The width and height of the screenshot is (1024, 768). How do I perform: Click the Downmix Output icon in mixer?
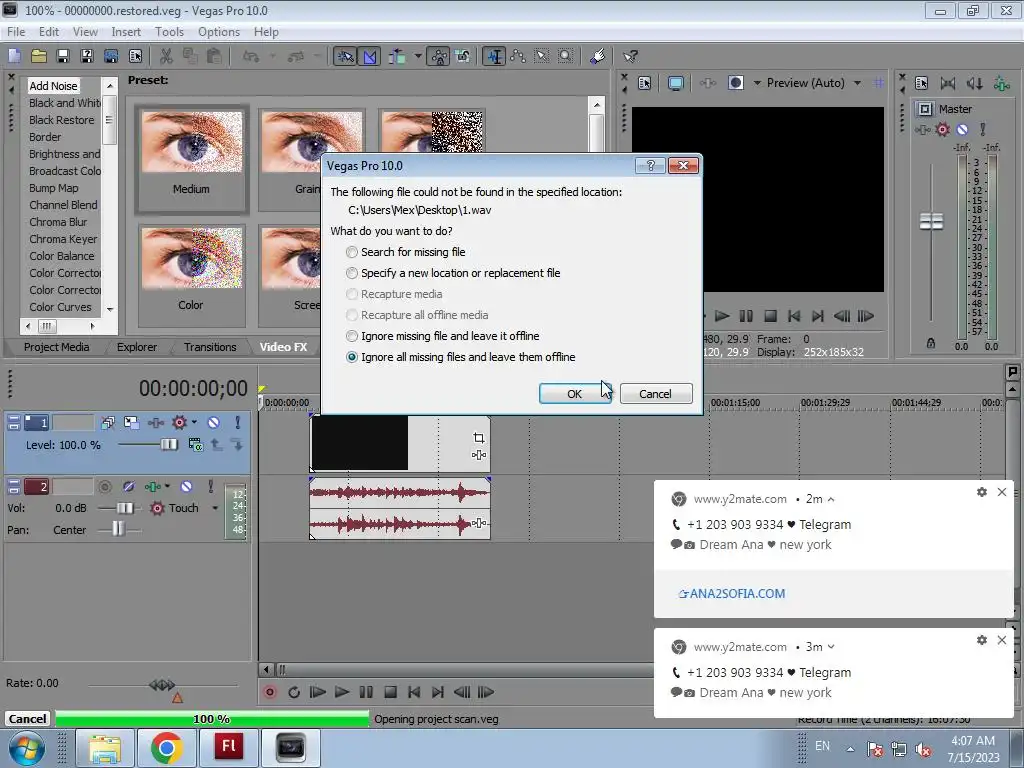pos(948,83)
